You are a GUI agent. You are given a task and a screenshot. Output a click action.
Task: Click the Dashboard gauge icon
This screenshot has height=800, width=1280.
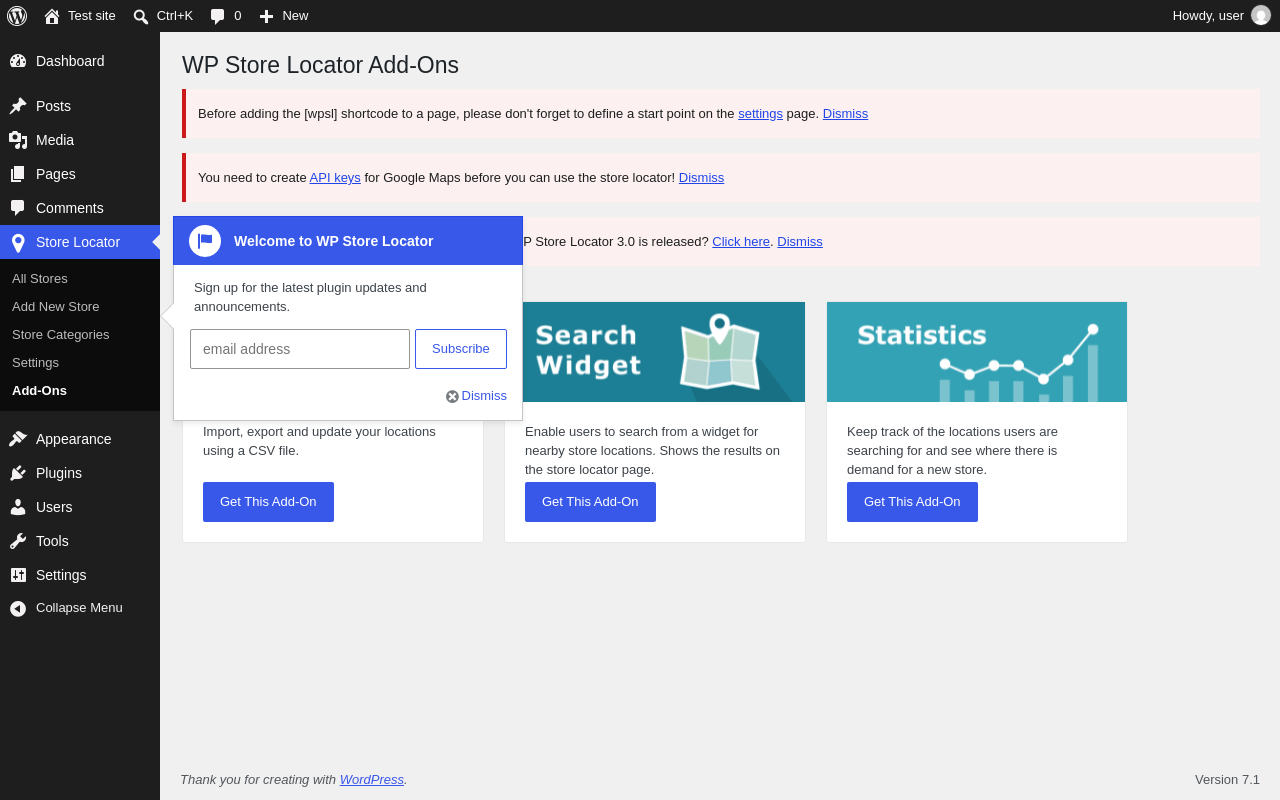pos(18,61)
